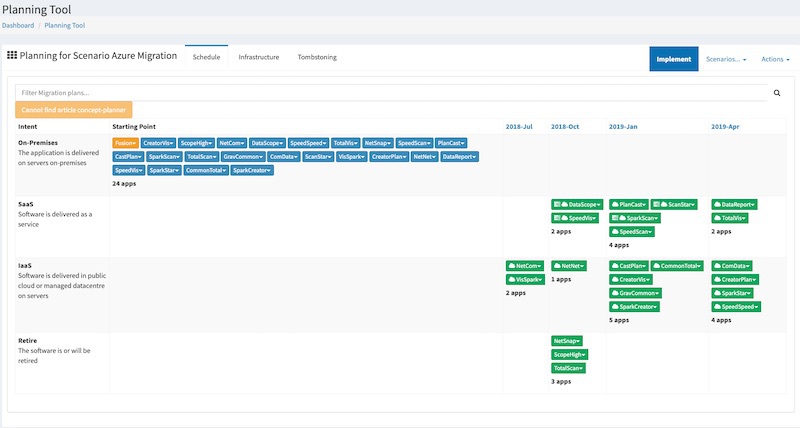The image size is (800, 428).
Task: Click the 'Cannot find article concept-planner' notice
Action: (x=73, y=110)
